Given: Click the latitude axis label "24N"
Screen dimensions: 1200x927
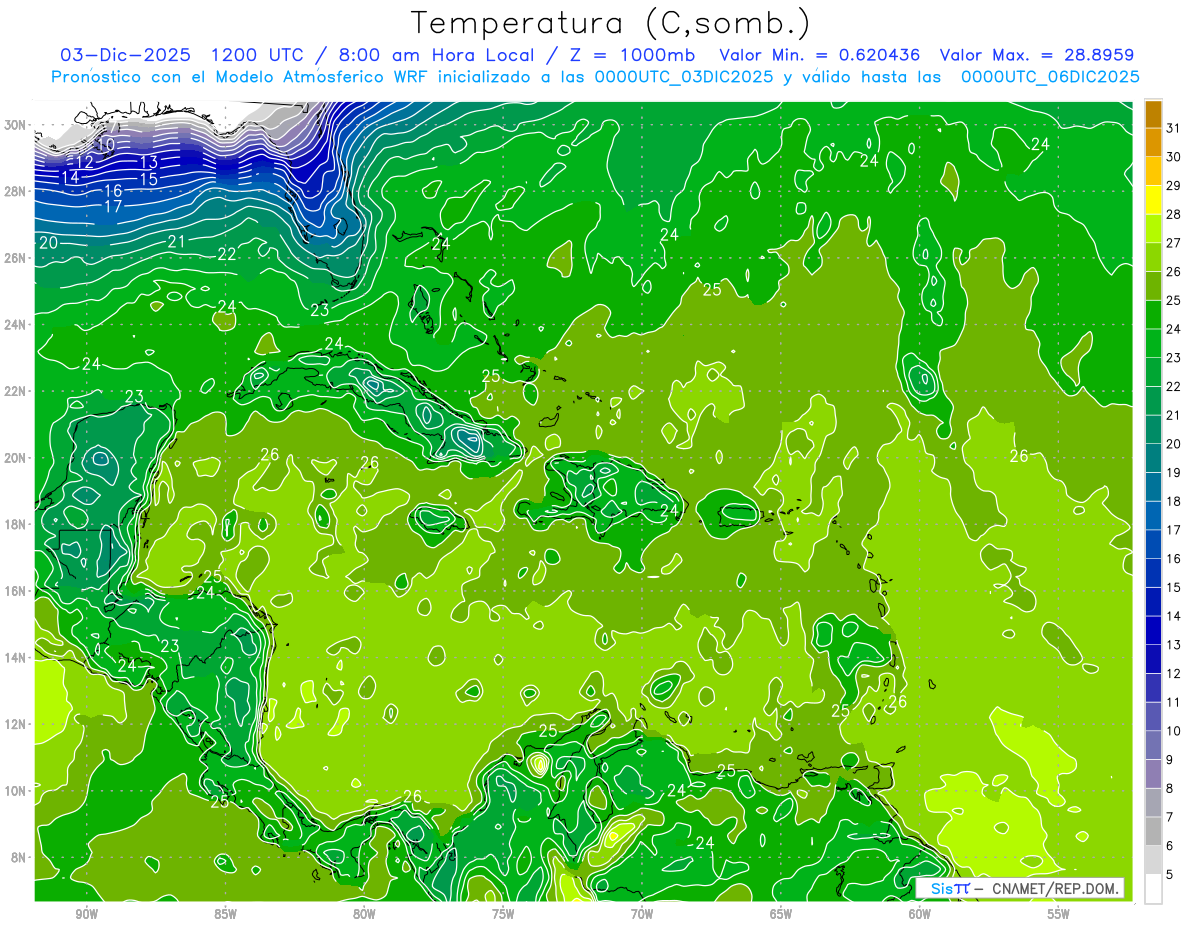Looking at the screenshot, I should click(x=15, y=325).
